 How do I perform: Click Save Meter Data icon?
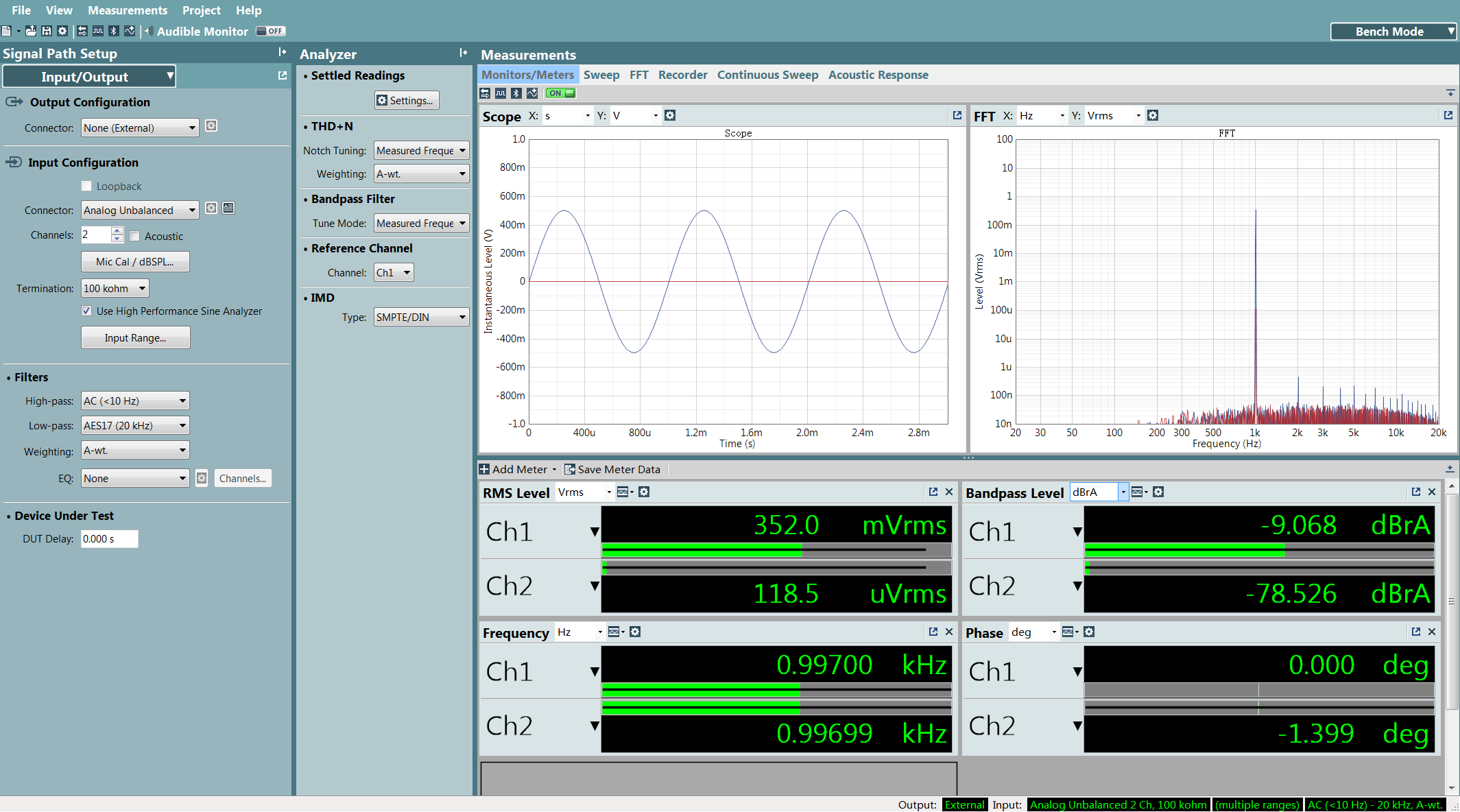[569, 469]
